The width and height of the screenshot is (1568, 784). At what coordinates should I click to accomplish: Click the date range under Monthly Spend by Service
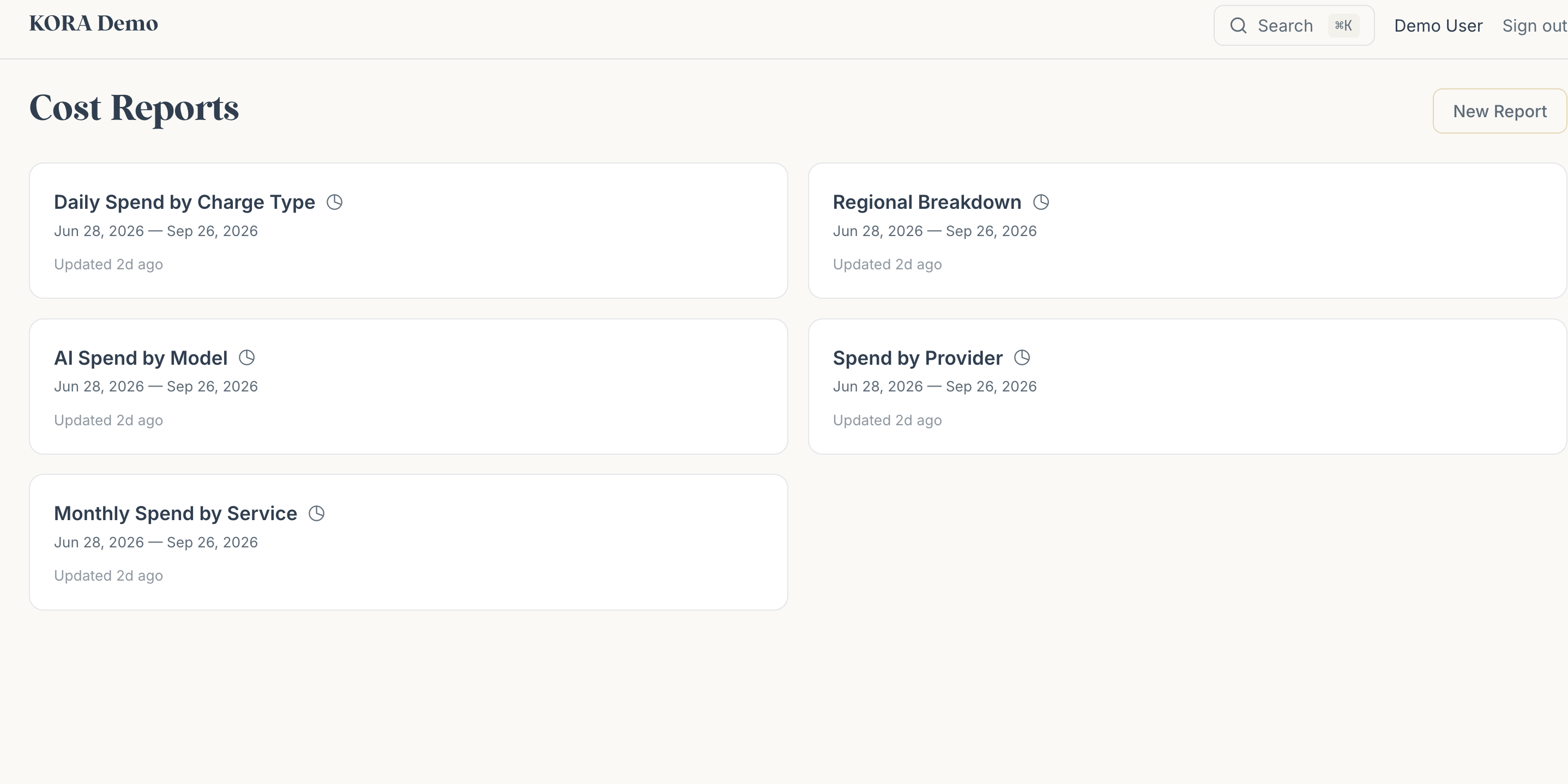(x=156, y=542)
